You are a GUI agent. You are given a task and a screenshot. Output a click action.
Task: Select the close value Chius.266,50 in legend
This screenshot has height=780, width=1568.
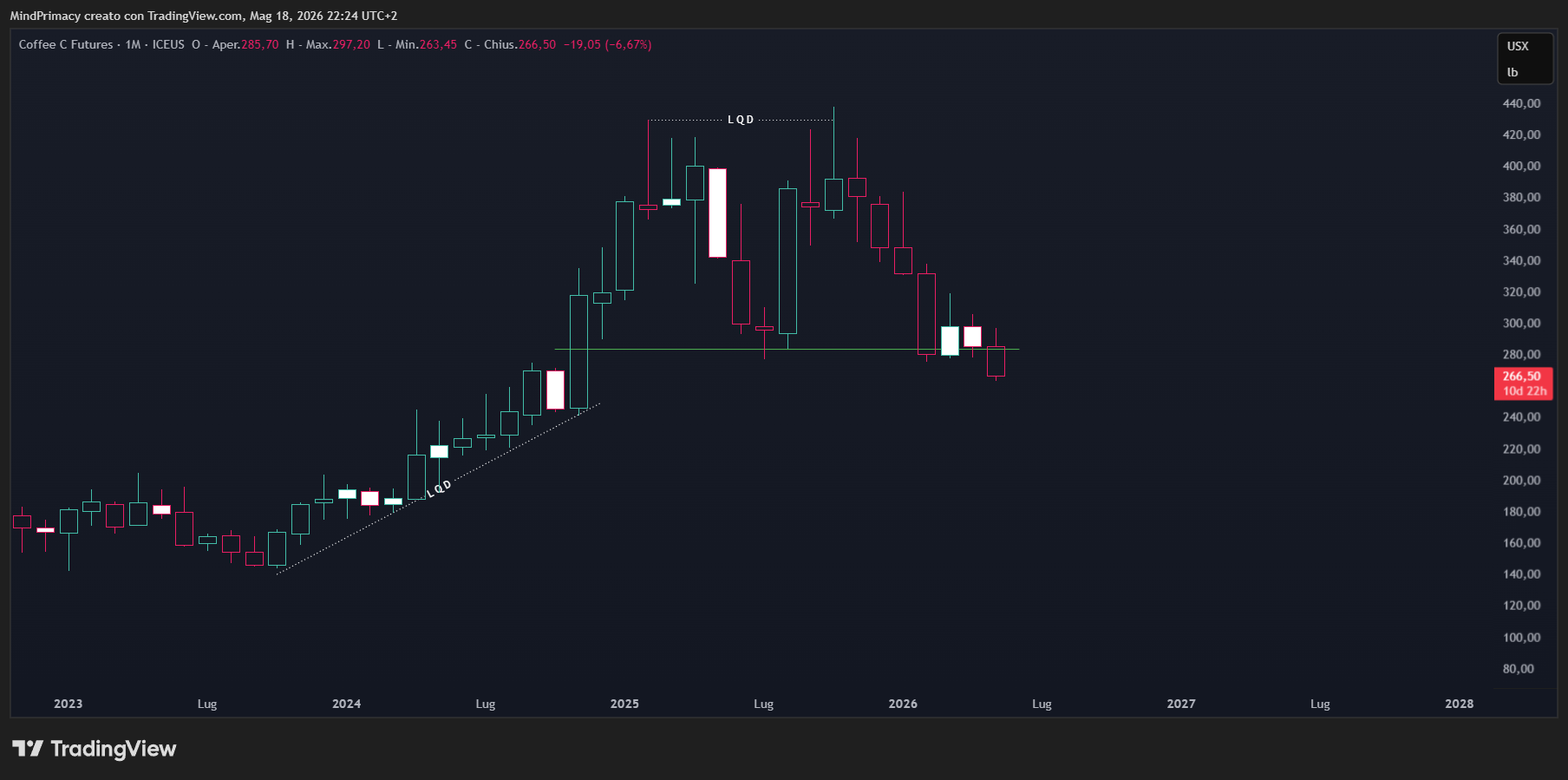point(519,44)
